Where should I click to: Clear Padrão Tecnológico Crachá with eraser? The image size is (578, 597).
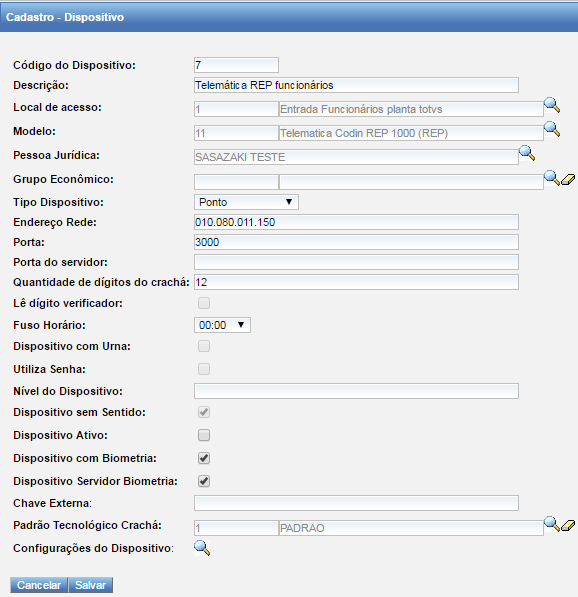tap(568, 525)
